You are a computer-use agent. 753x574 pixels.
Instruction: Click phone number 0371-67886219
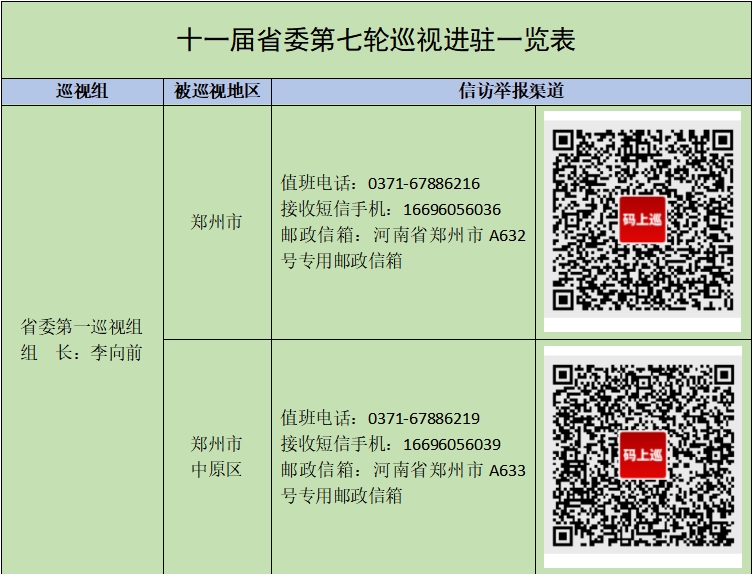tap(424, 418)
